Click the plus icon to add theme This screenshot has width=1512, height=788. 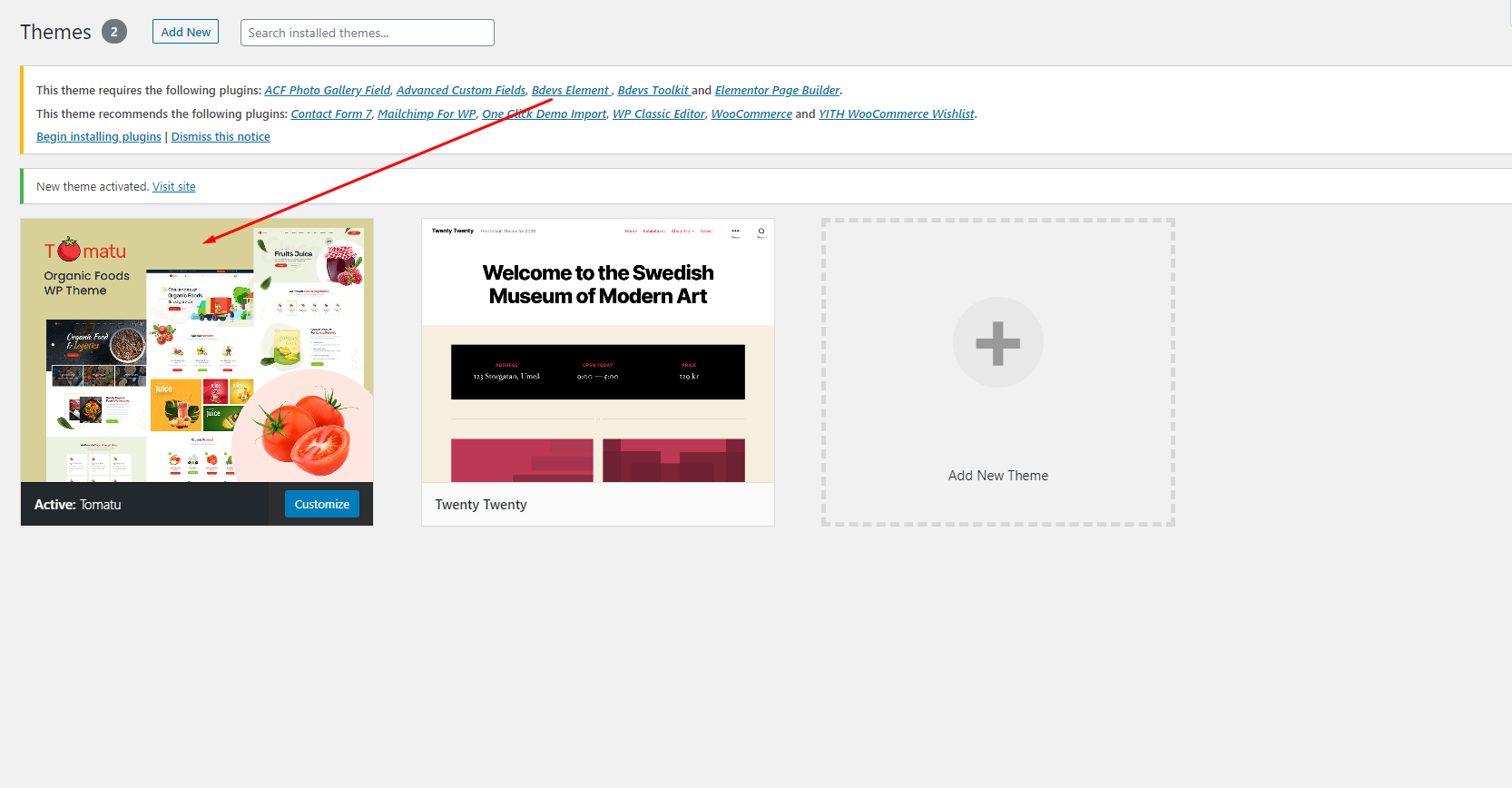tap(998, 343)
